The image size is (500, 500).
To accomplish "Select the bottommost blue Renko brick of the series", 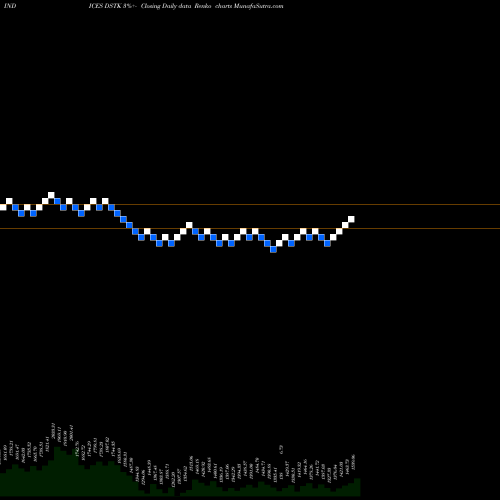I will pyautogui.click(x=273, y=249).
